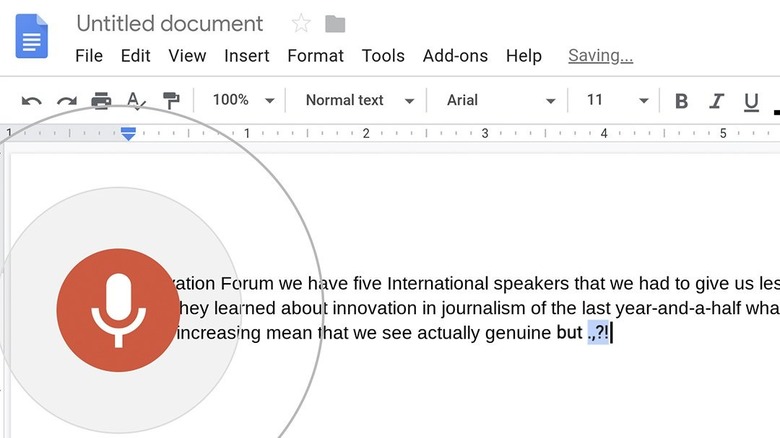Open the Add-ons menu
The width and height of the screenshot is (780, 438).
(x=455, y=56)
